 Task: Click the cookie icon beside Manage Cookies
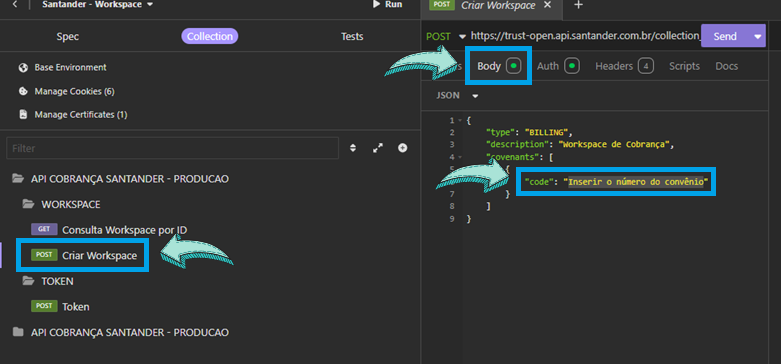pyautogui.click(x=22, y=92)
